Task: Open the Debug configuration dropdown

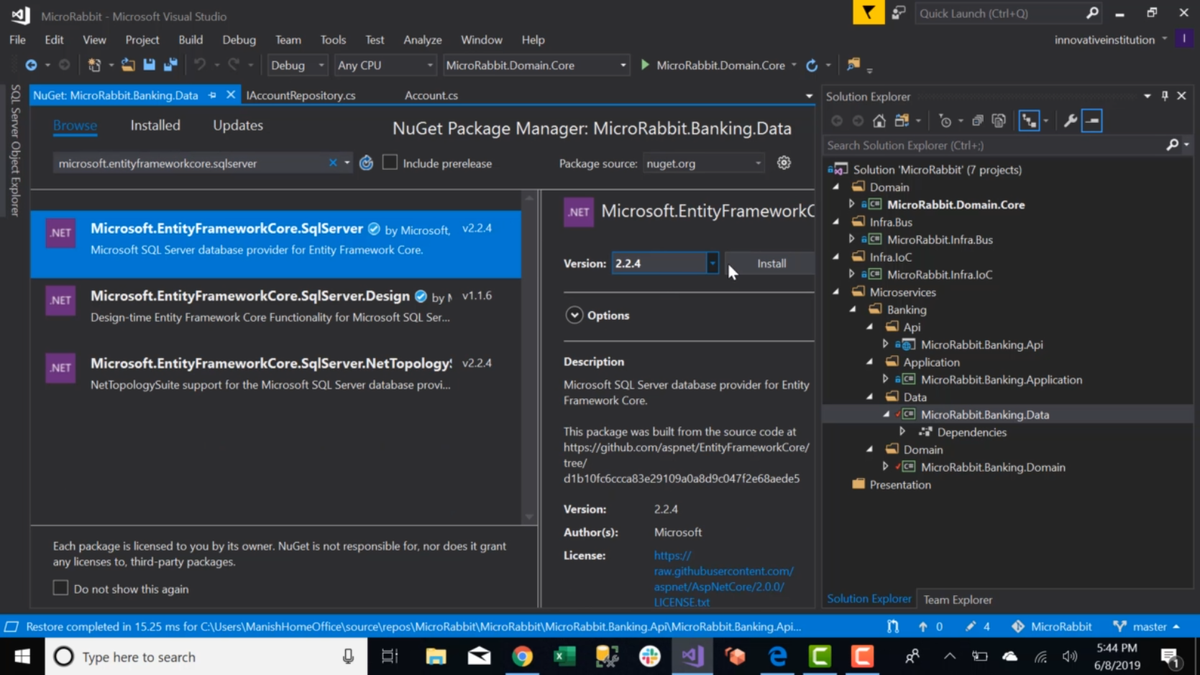Action: [x=297, y=65]
